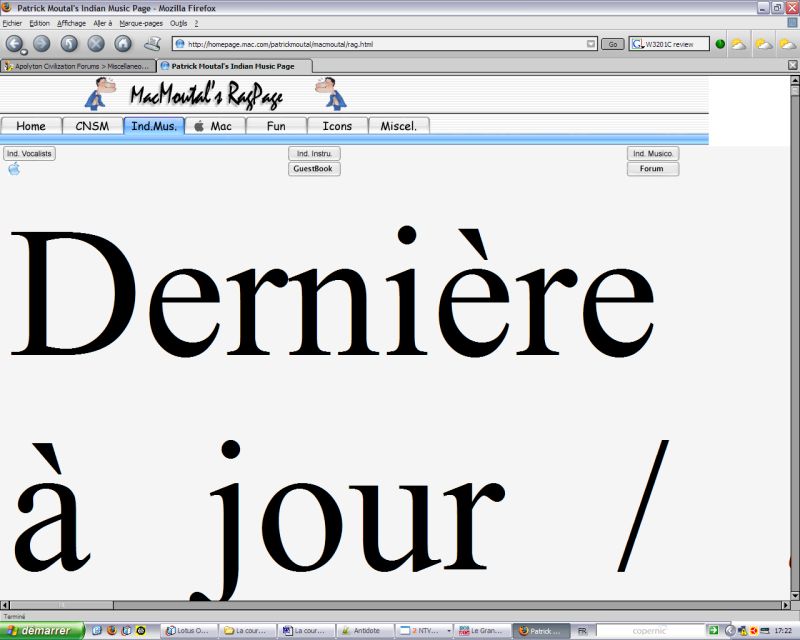This screenshot has width=800, height=640.
Task: Select the Ind.Mus. site navigation tab
Action: (x=154, y=126)
